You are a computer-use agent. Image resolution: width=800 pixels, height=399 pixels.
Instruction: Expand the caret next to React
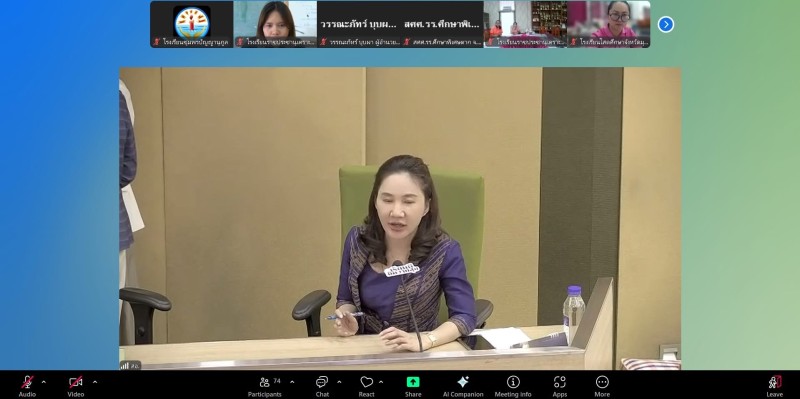coord(381,382)
